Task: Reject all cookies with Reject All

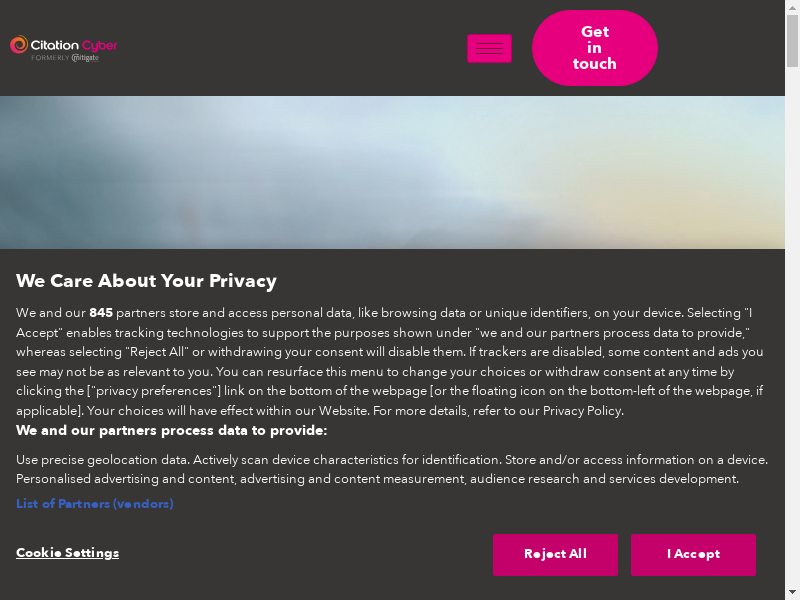Action: click(x=555, y=554)
